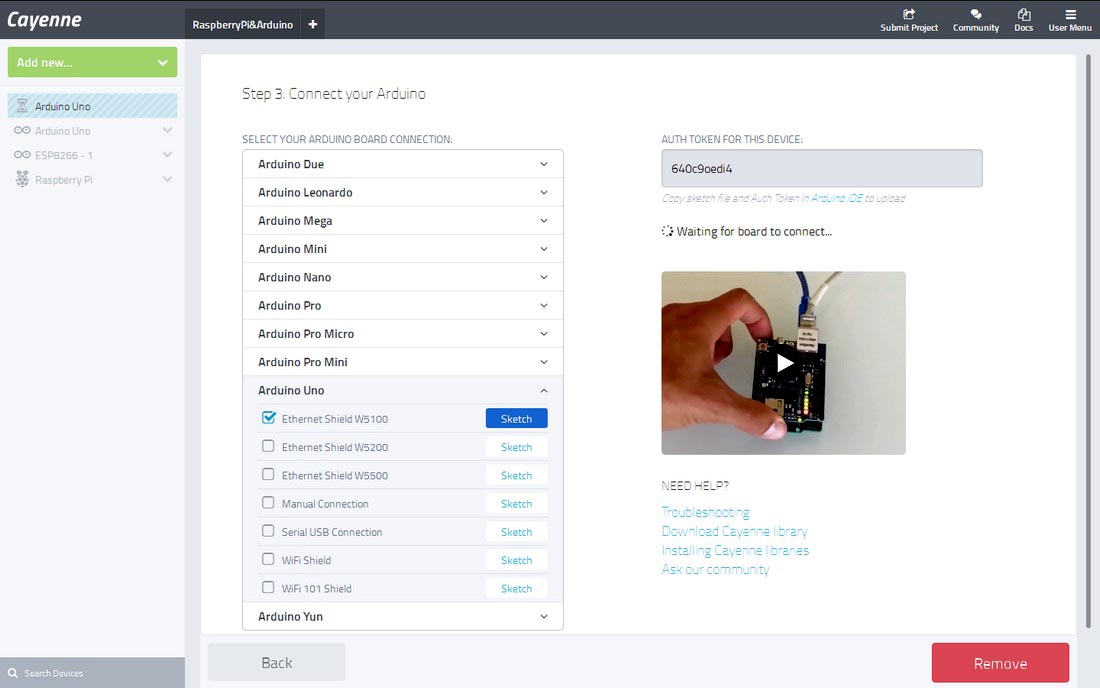Viewport: 1100px width, 688px height.
Task: Open Sketch for Manual Connection
Action: (516, 504)
